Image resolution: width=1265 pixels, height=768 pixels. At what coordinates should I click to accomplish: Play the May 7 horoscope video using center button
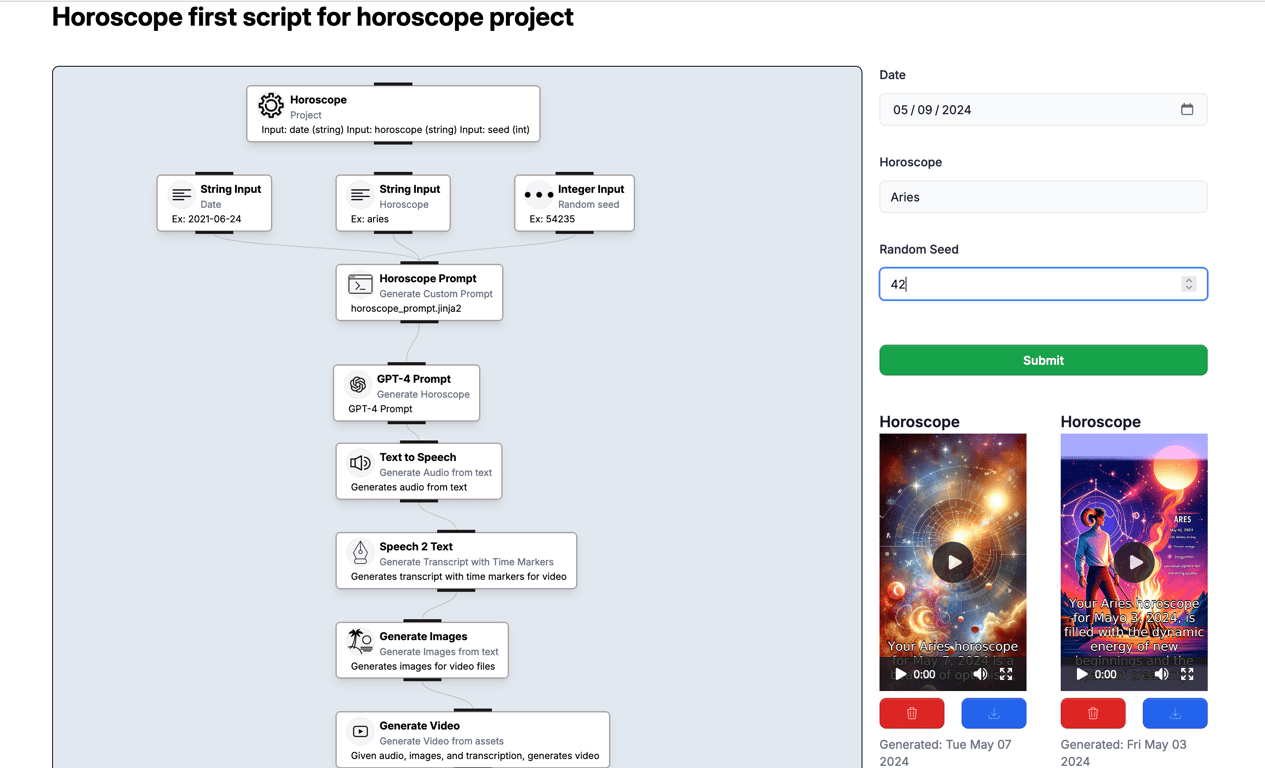(x=953, y=562)
